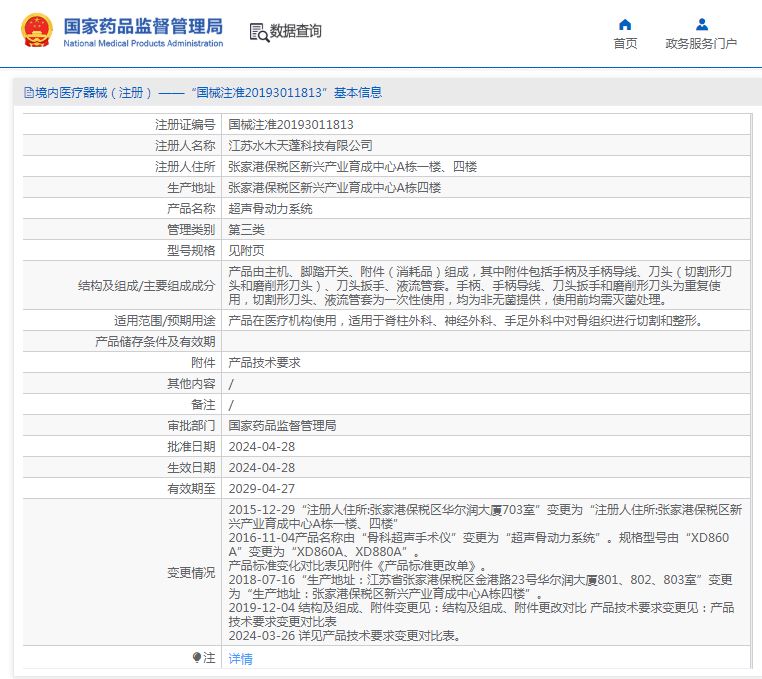The width and height of the screenshot is (762, 679).
Task: Click the 批准日期 row label
Action: [x=191, y=447]
